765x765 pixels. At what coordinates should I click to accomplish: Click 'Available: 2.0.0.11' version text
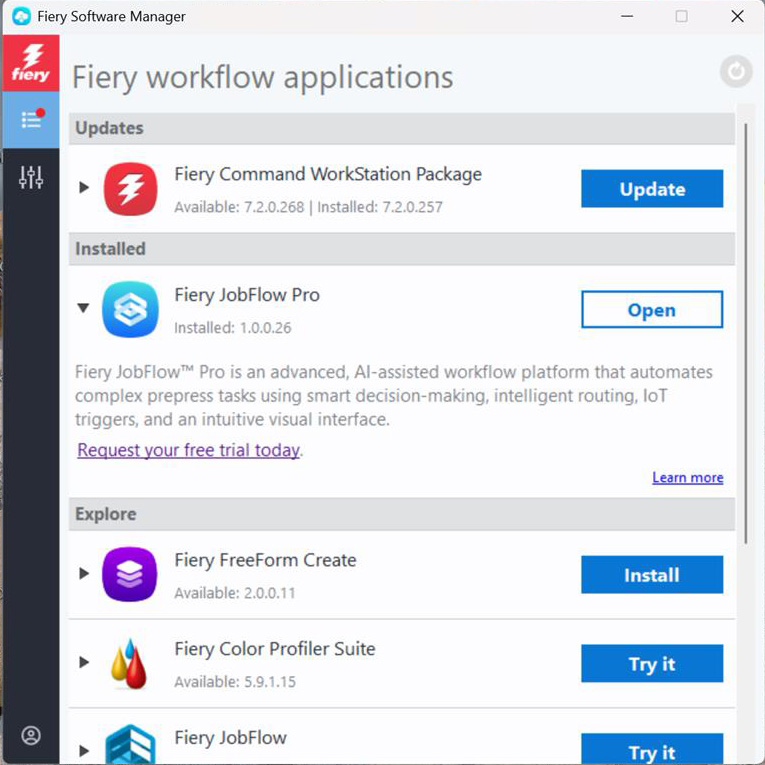(235, 593)
